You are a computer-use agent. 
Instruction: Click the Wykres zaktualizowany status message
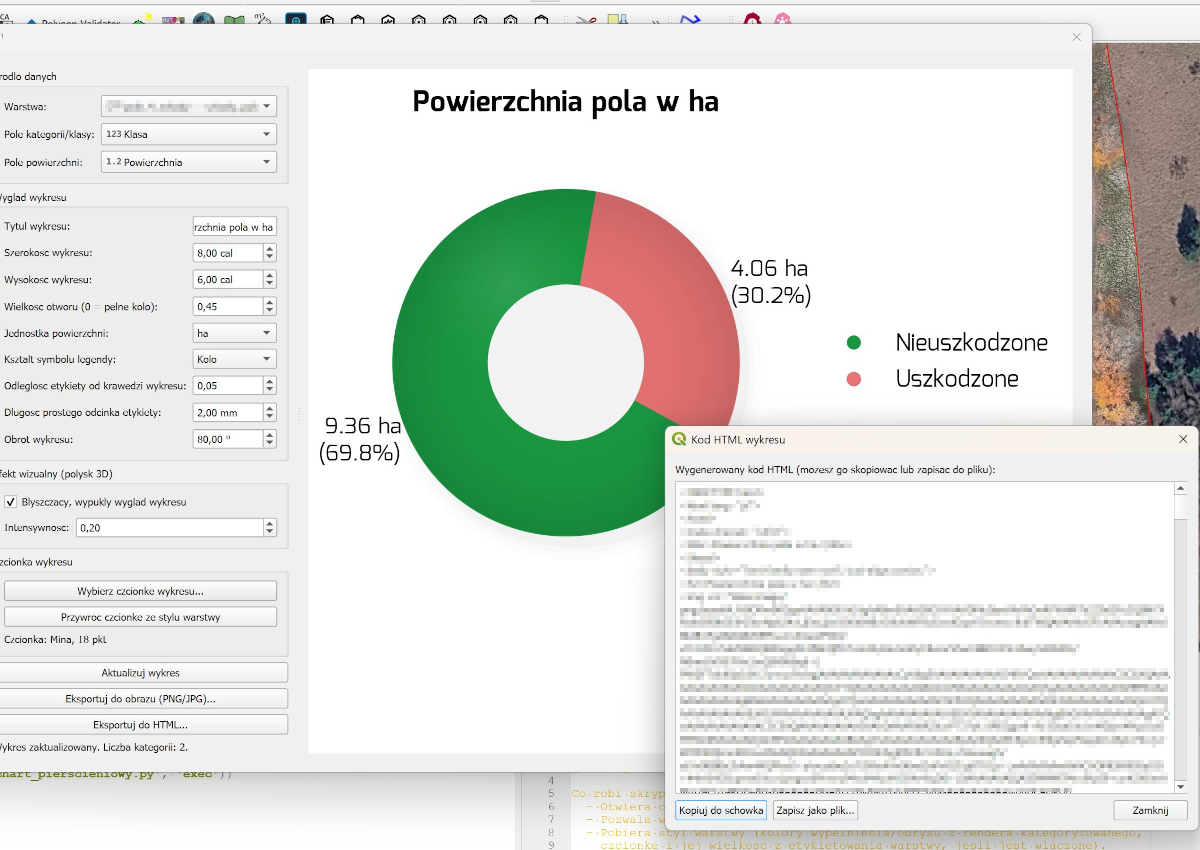click(94, 747)
